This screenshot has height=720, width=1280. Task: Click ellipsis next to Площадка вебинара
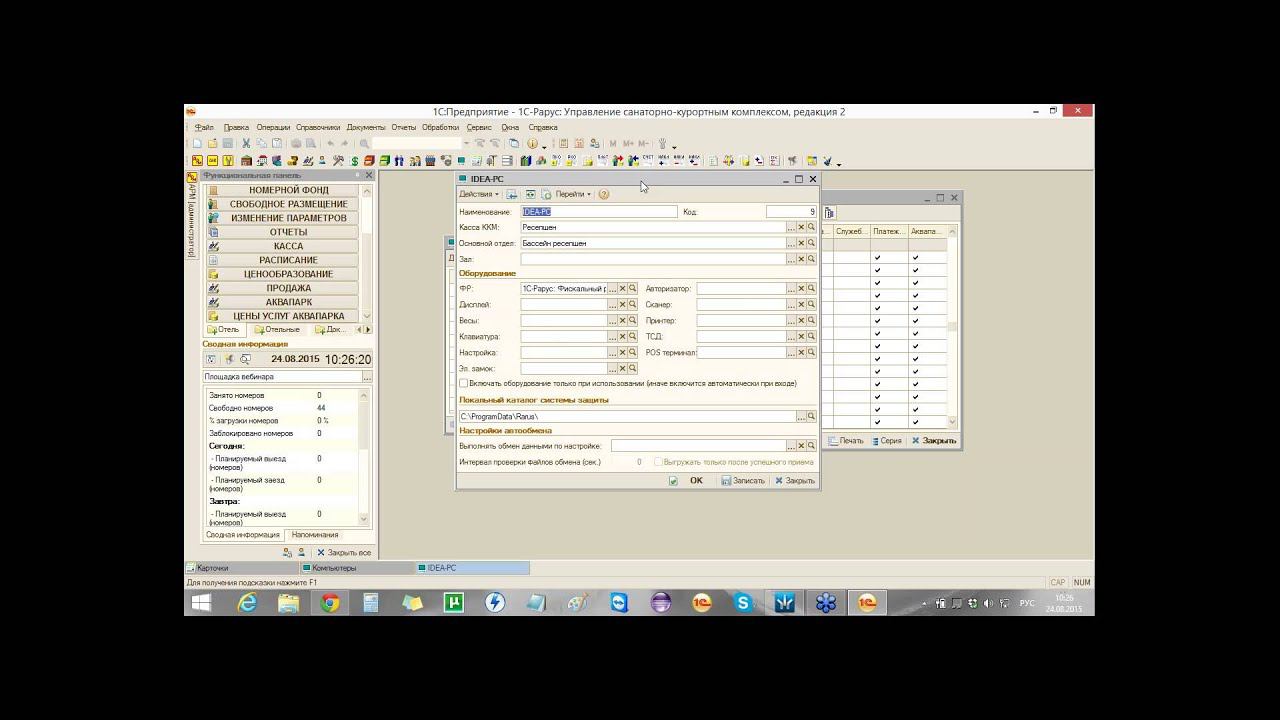(367, 377)
